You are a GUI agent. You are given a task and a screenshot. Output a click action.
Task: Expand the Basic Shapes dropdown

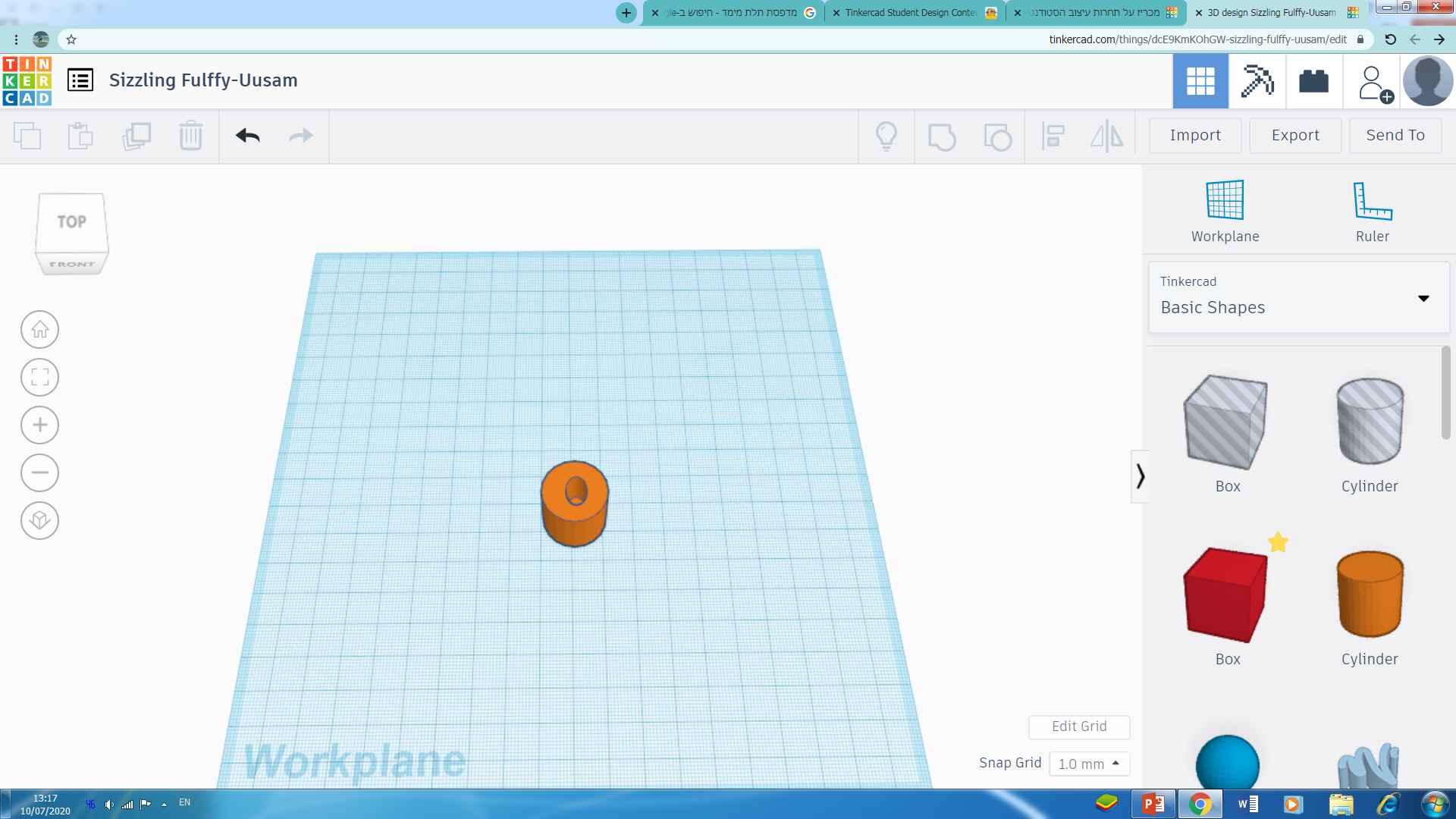1423,298
